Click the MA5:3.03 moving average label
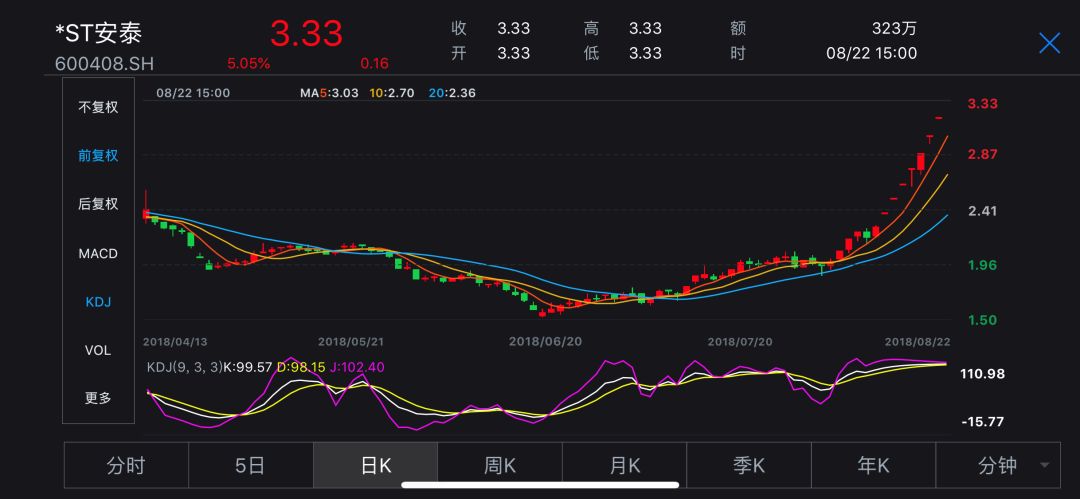The width and height of the screenshot is (1080, 499). [329, 93]
